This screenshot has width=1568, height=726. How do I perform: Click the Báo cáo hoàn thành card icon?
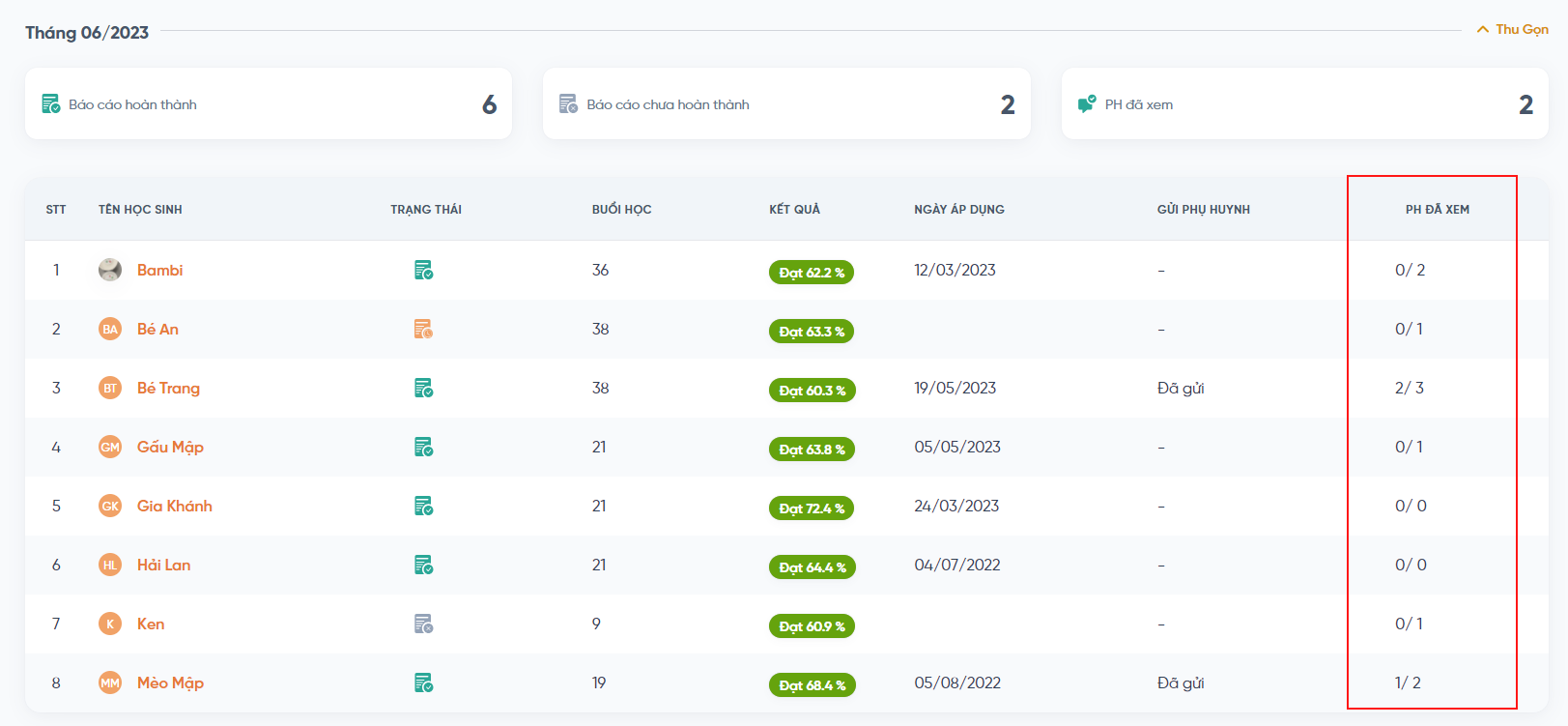pos(51,104)
